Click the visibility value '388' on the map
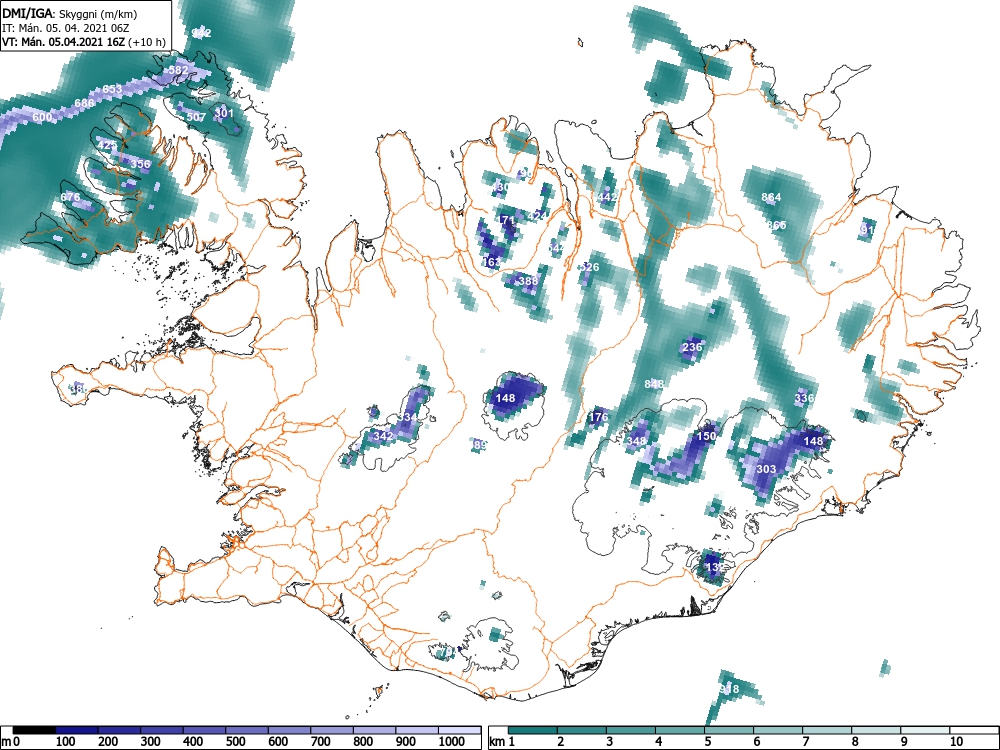 [x=528, y=281]
